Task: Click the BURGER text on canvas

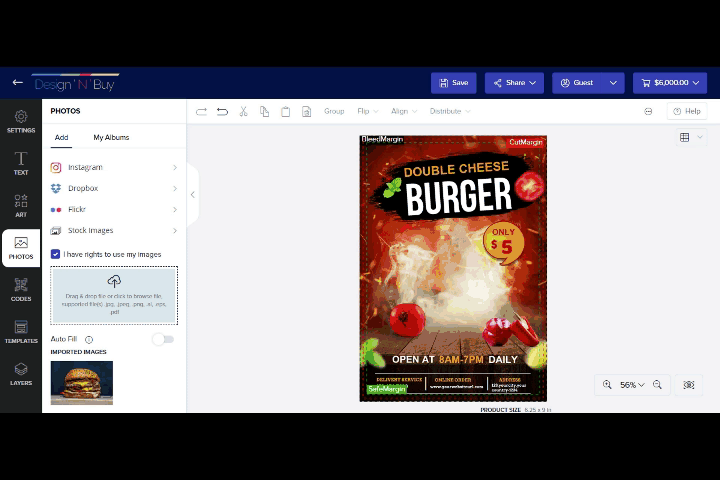Action: [458, 197]
